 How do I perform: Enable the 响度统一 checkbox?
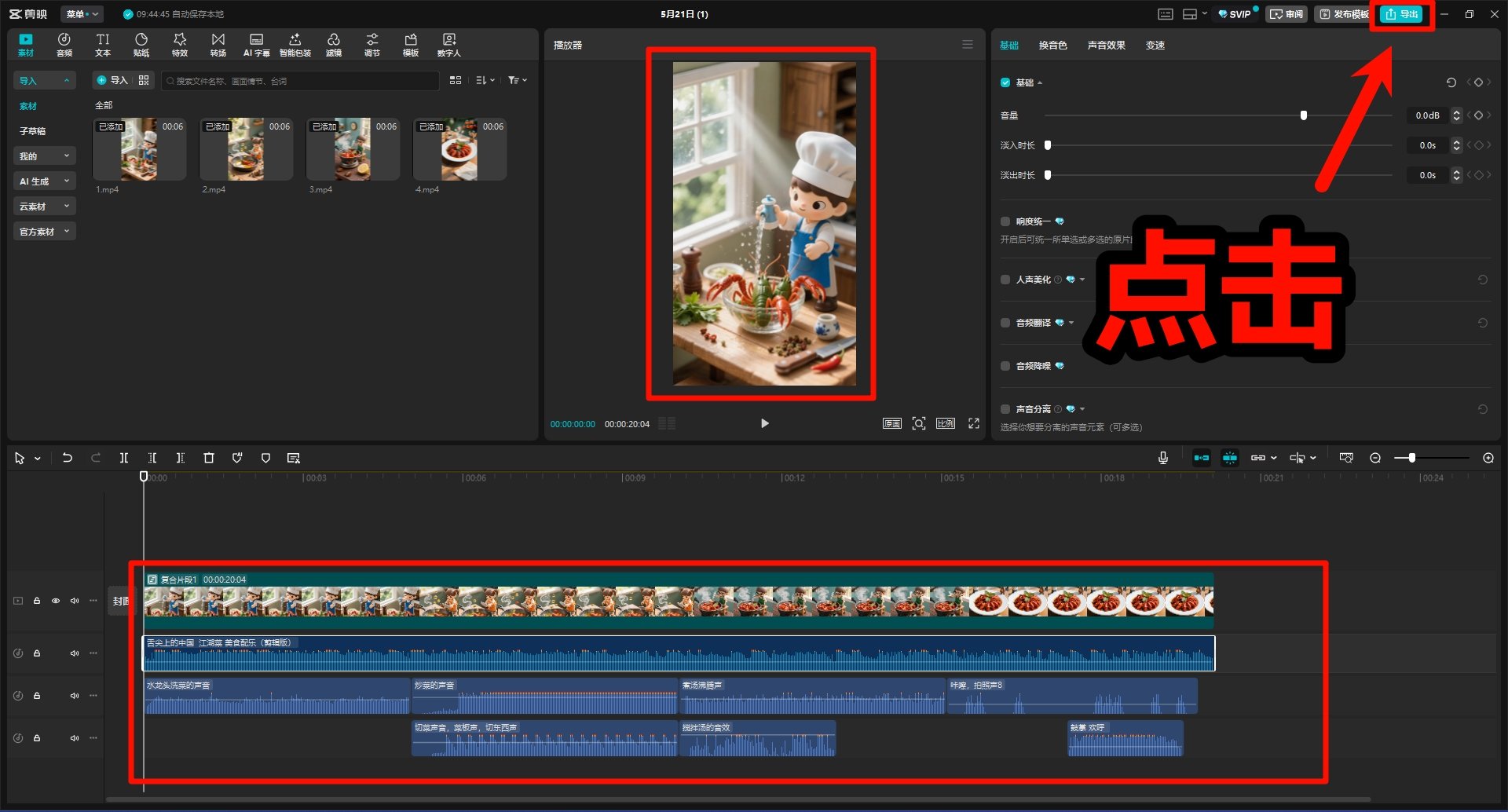(1005, 221)
